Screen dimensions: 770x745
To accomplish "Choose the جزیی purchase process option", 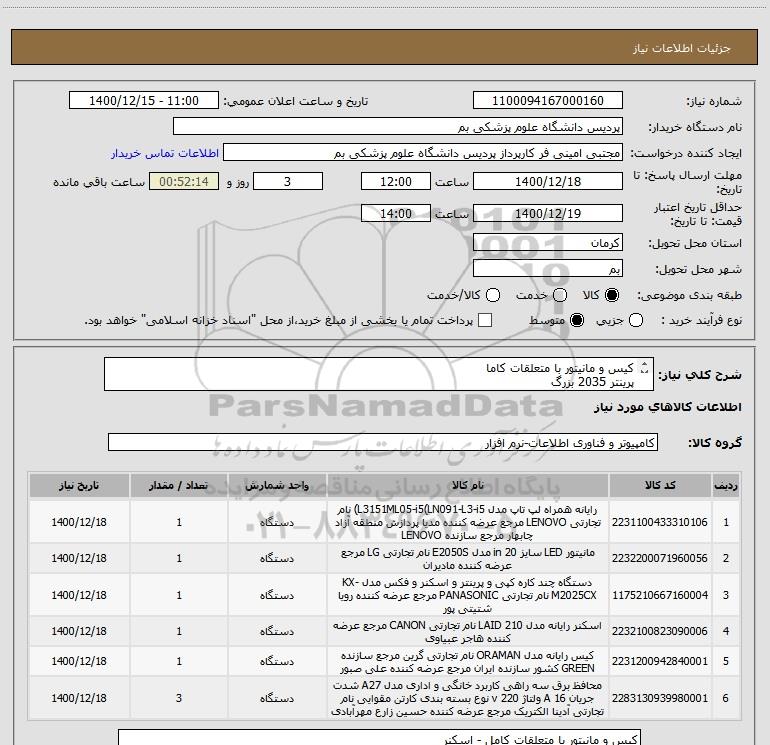I will (x=635, y=321).
